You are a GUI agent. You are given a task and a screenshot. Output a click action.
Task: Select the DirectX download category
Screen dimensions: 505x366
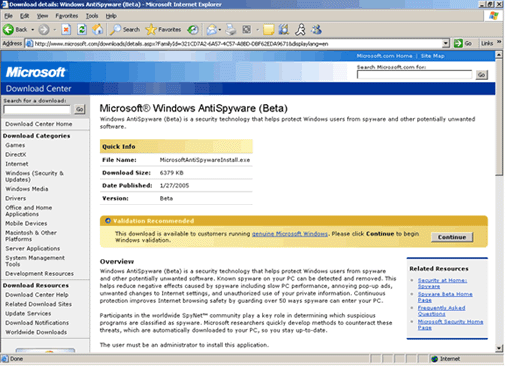pos(16,155)
